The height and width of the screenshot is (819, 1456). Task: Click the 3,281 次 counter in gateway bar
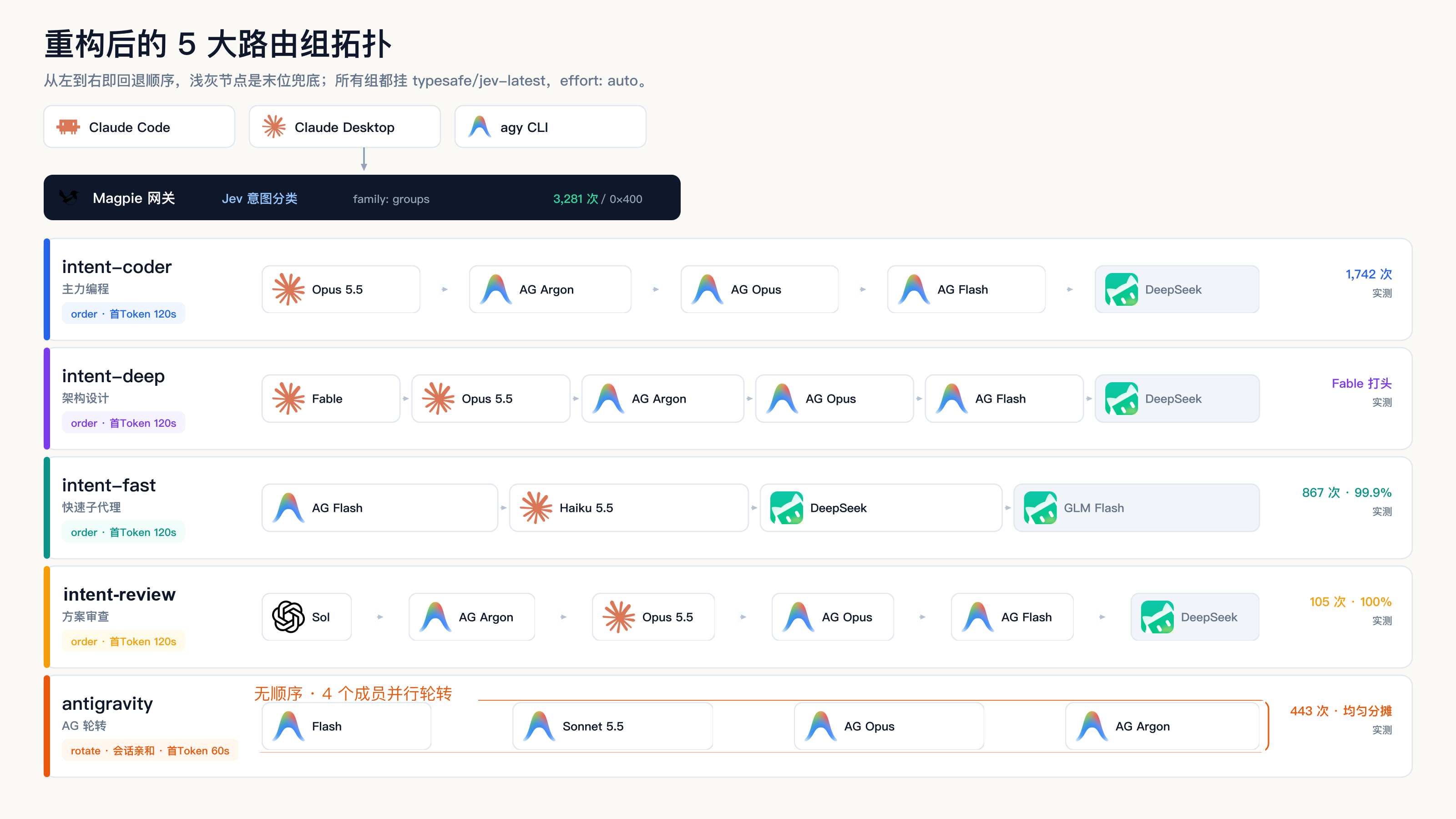[x=576, y=198]
